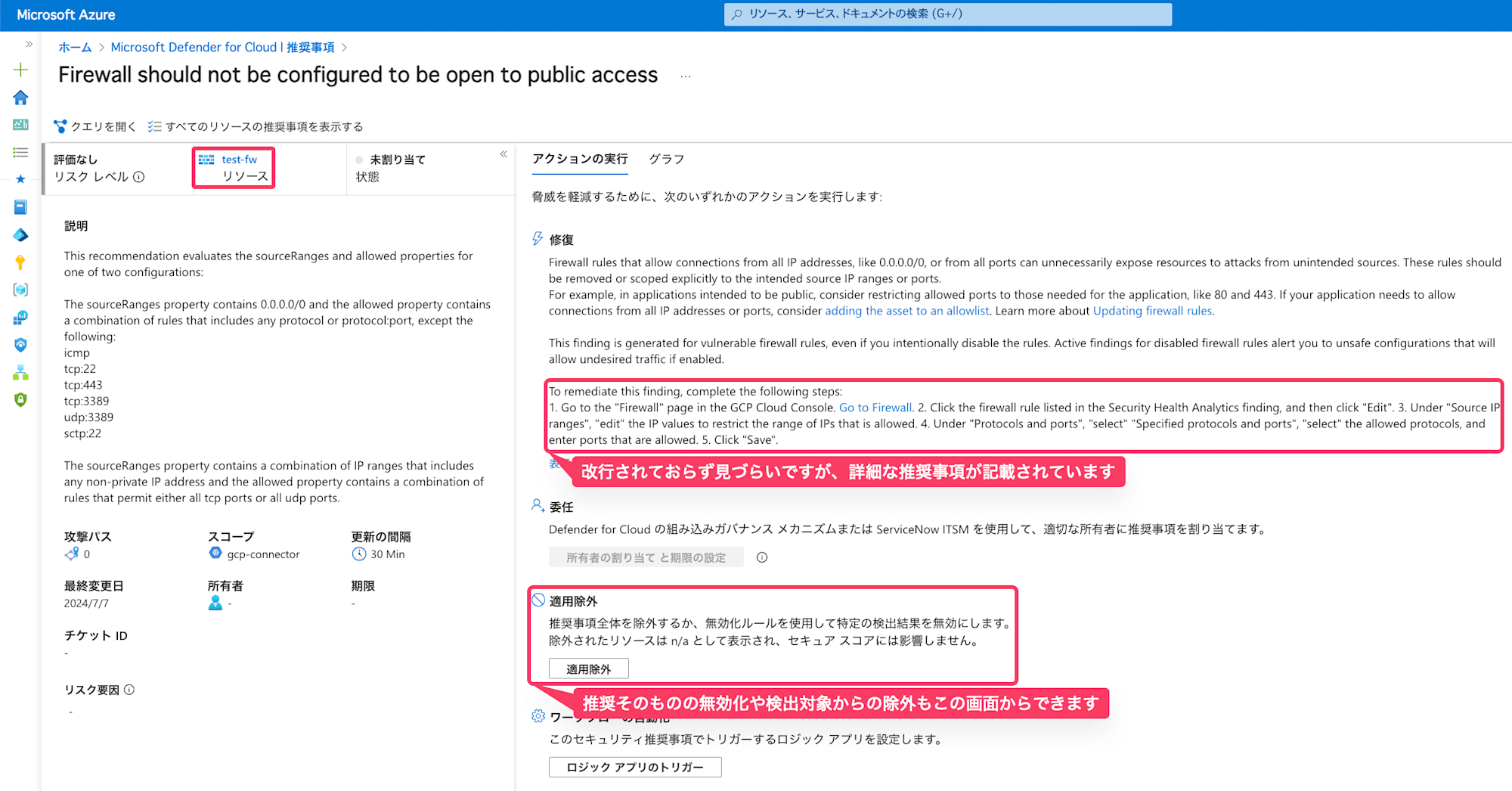This screenshot has height=791, width=1512.
Task: Open the green network hierarchy sidebar icon
Action: tap(20, 372)
